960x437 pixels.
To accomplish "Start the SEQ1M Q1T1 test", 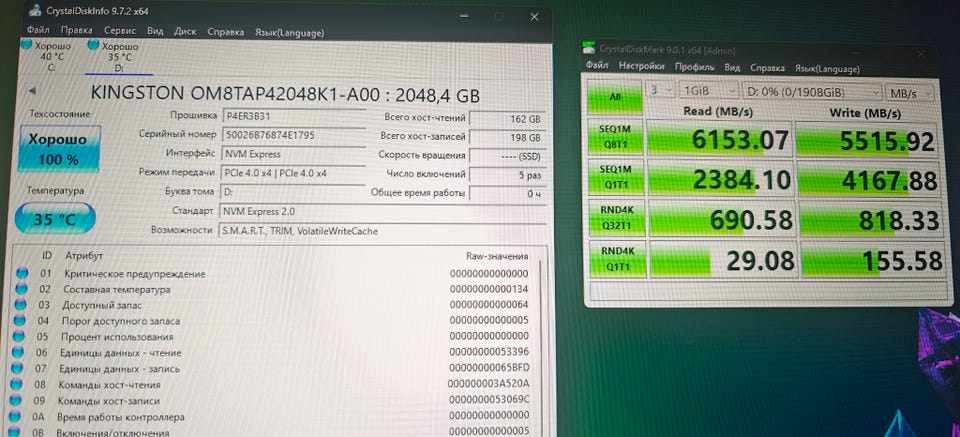I will (x=616, y=178).
